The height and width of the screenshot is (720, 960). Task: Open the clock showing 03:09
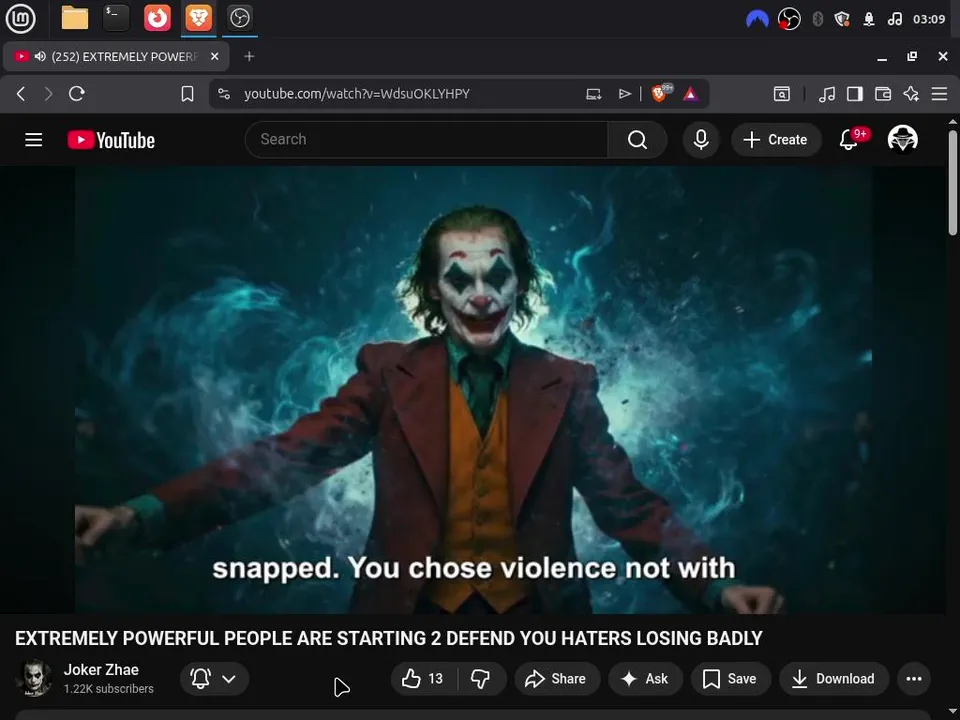click(x=929, y=19)
